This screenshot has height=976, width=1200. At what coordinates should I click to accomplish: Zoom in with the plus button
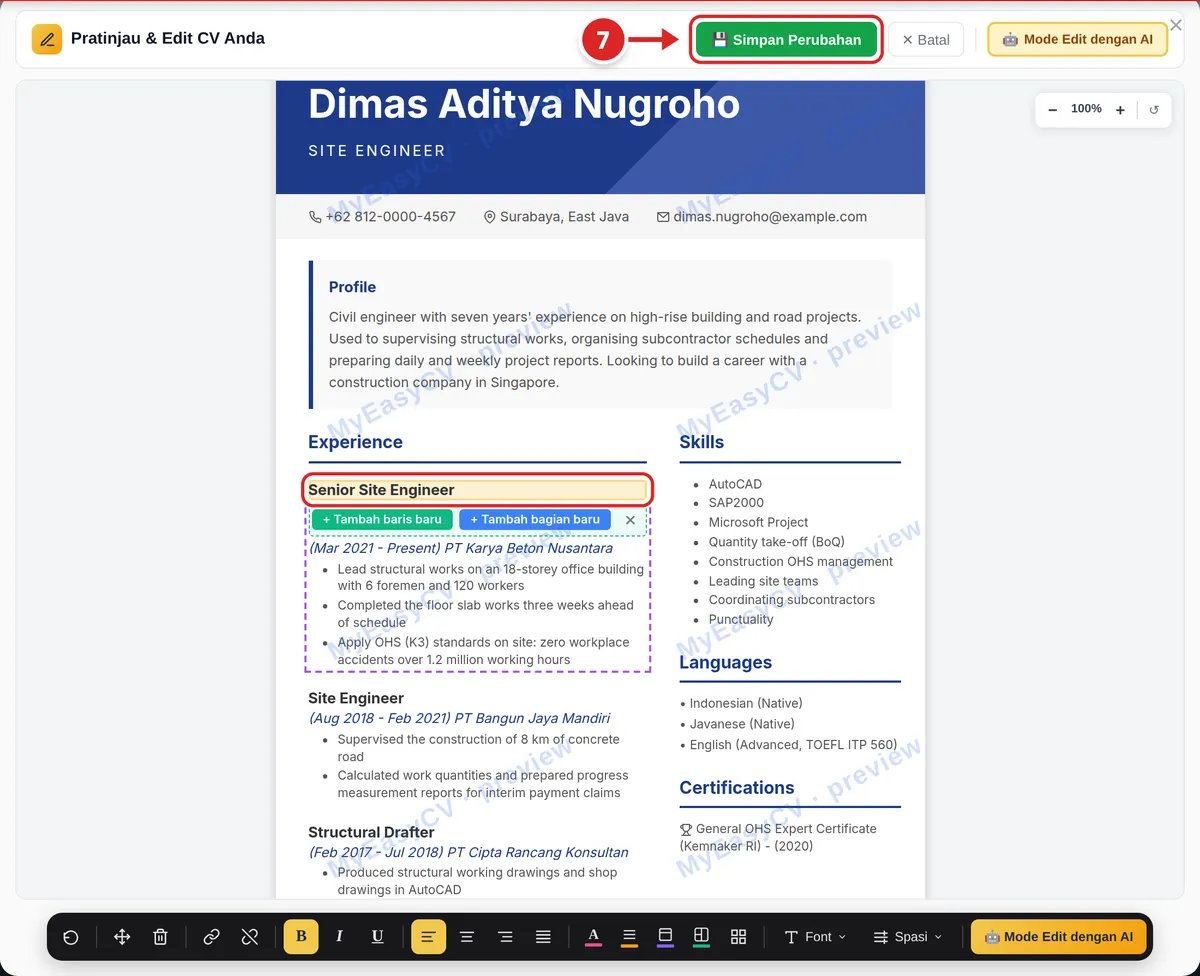pyautogui.click(x=1120, y=110)
